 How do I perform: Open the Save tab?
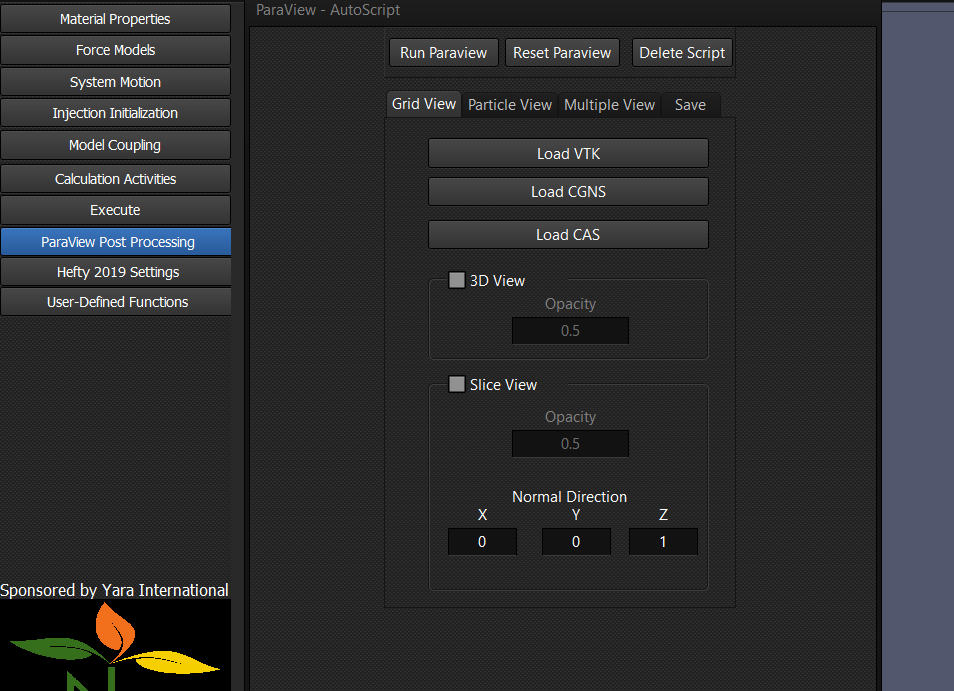[x=691, y=105]
